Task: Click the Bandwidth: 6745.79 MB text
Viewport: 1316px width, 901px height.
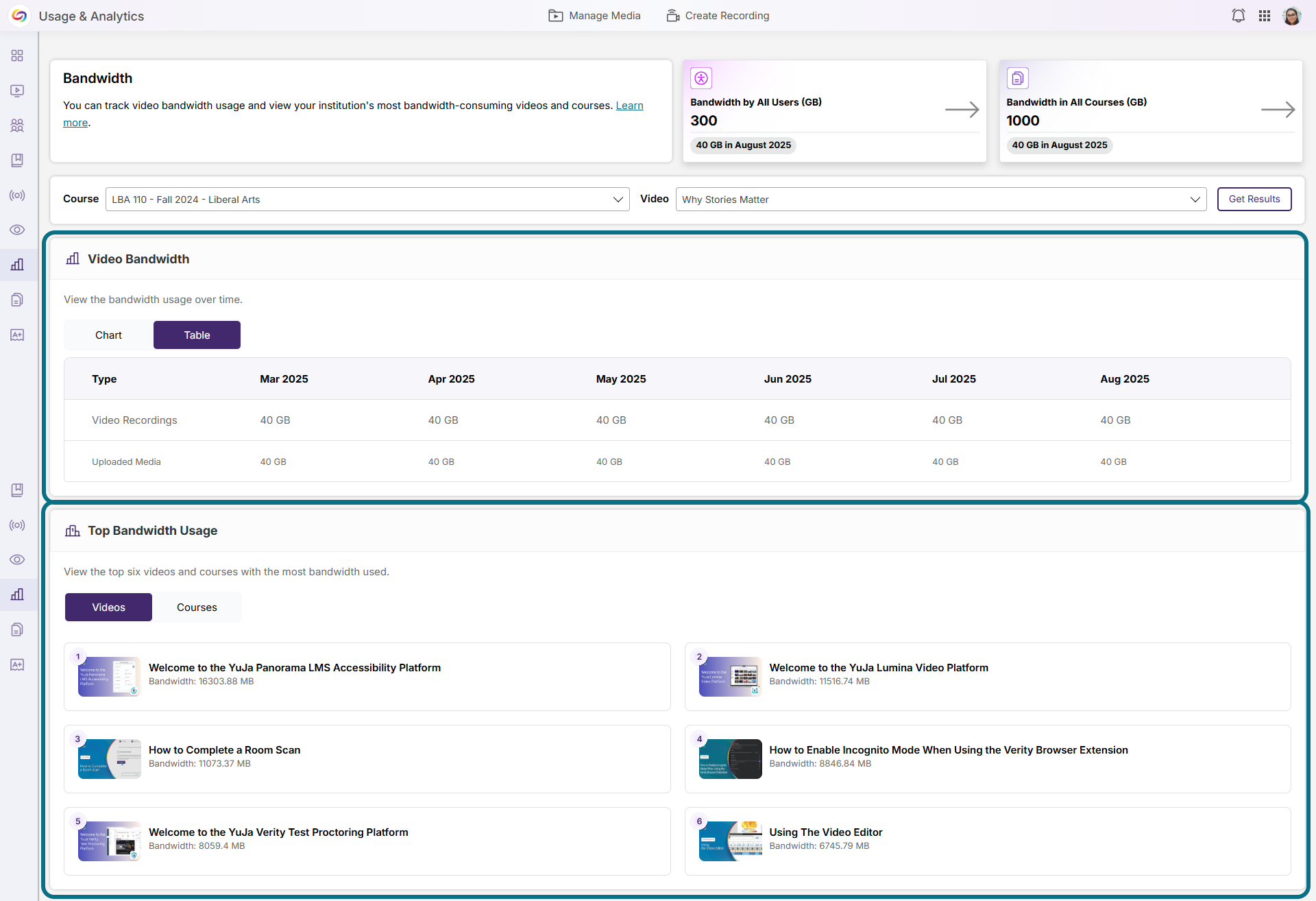Action: point(819,846)
